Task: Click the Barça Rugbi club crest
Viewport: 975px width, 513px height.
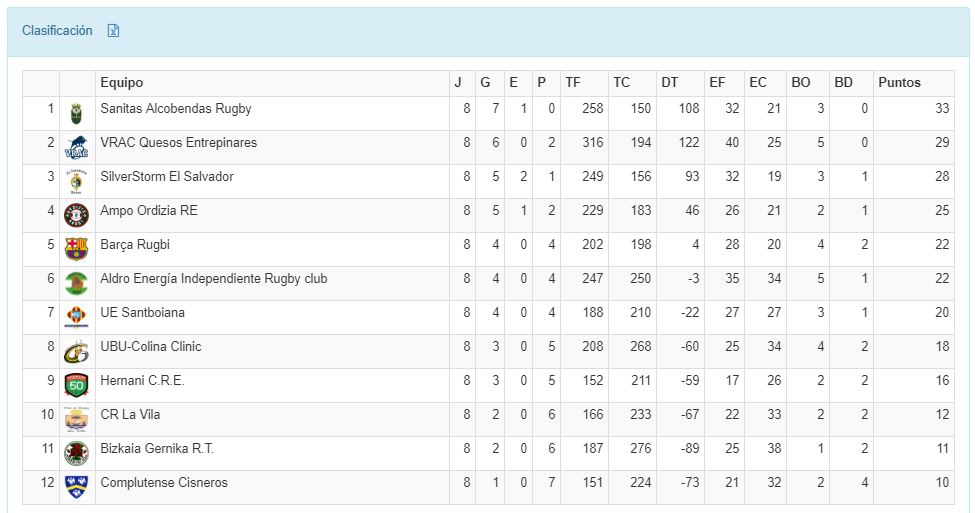Action: click(x=77, y=249)
